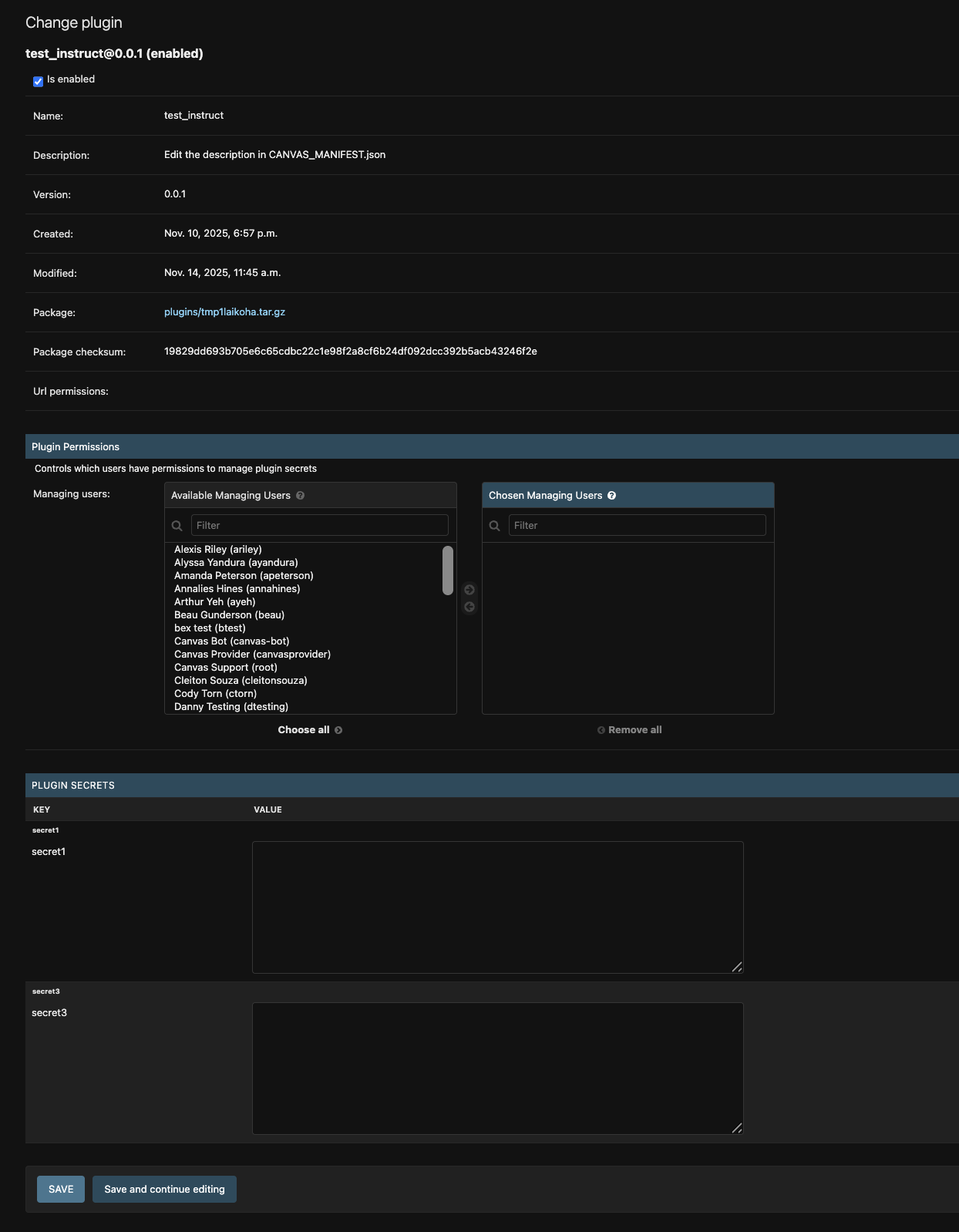Open the plugins/tmp1laikoha.tar.gz package link
959x1232 pixels.
click(224, 312)
